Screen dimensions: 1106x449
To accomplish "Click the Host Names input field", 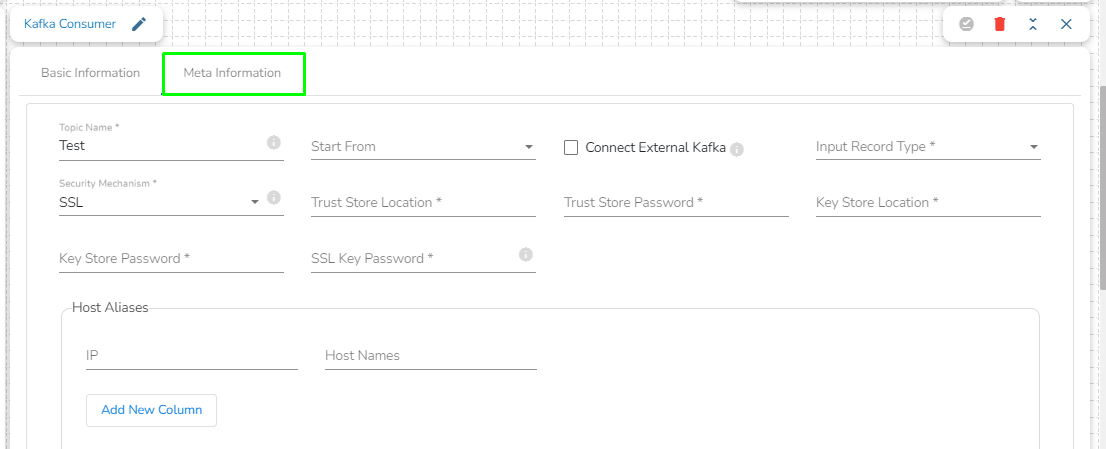I will point(430,356).
